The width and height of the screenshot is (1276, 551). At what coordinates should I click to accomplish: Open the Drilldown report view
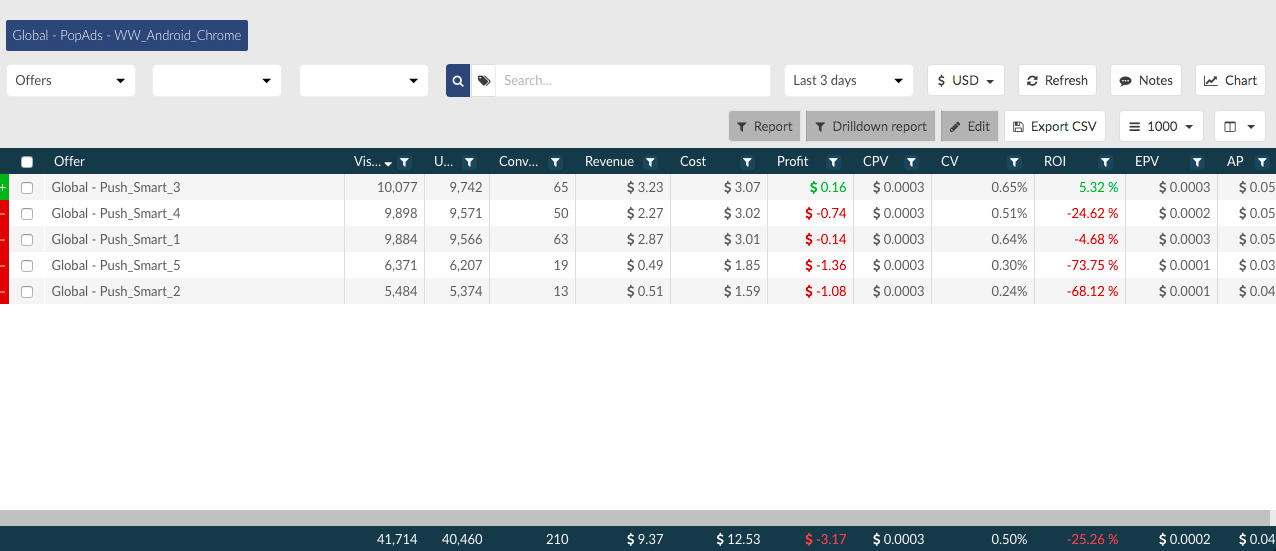pyautogui.click(x=870, y=126)
